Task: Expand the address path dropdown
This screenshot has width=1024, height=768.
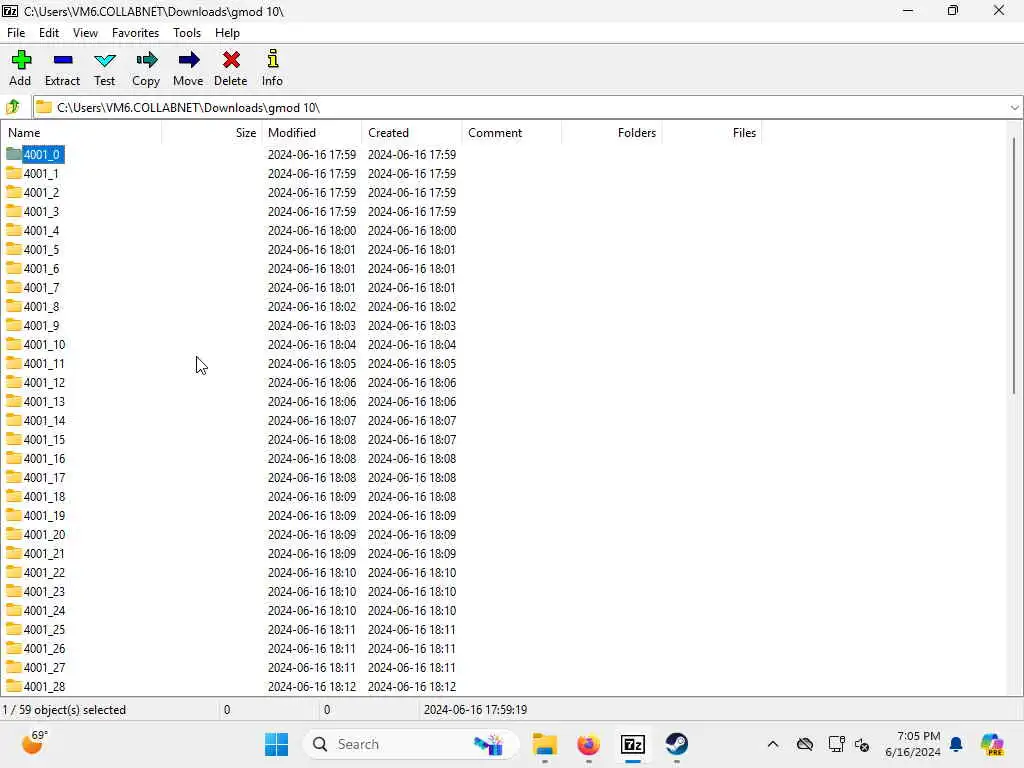Action: 1014,108
